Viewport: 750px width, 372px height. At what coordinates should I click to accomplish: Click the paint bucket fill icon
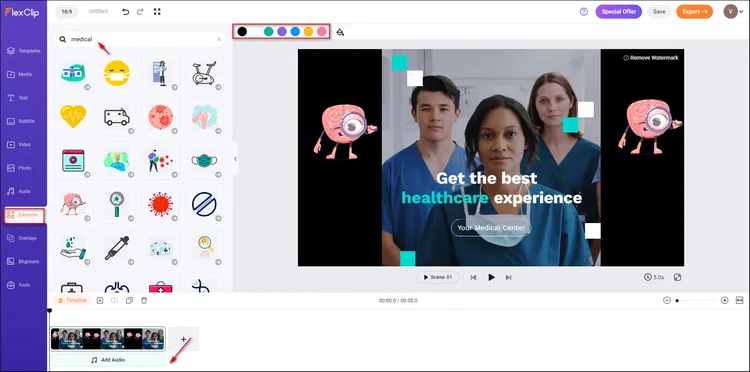pyautogui.click(x=340, y=32)
